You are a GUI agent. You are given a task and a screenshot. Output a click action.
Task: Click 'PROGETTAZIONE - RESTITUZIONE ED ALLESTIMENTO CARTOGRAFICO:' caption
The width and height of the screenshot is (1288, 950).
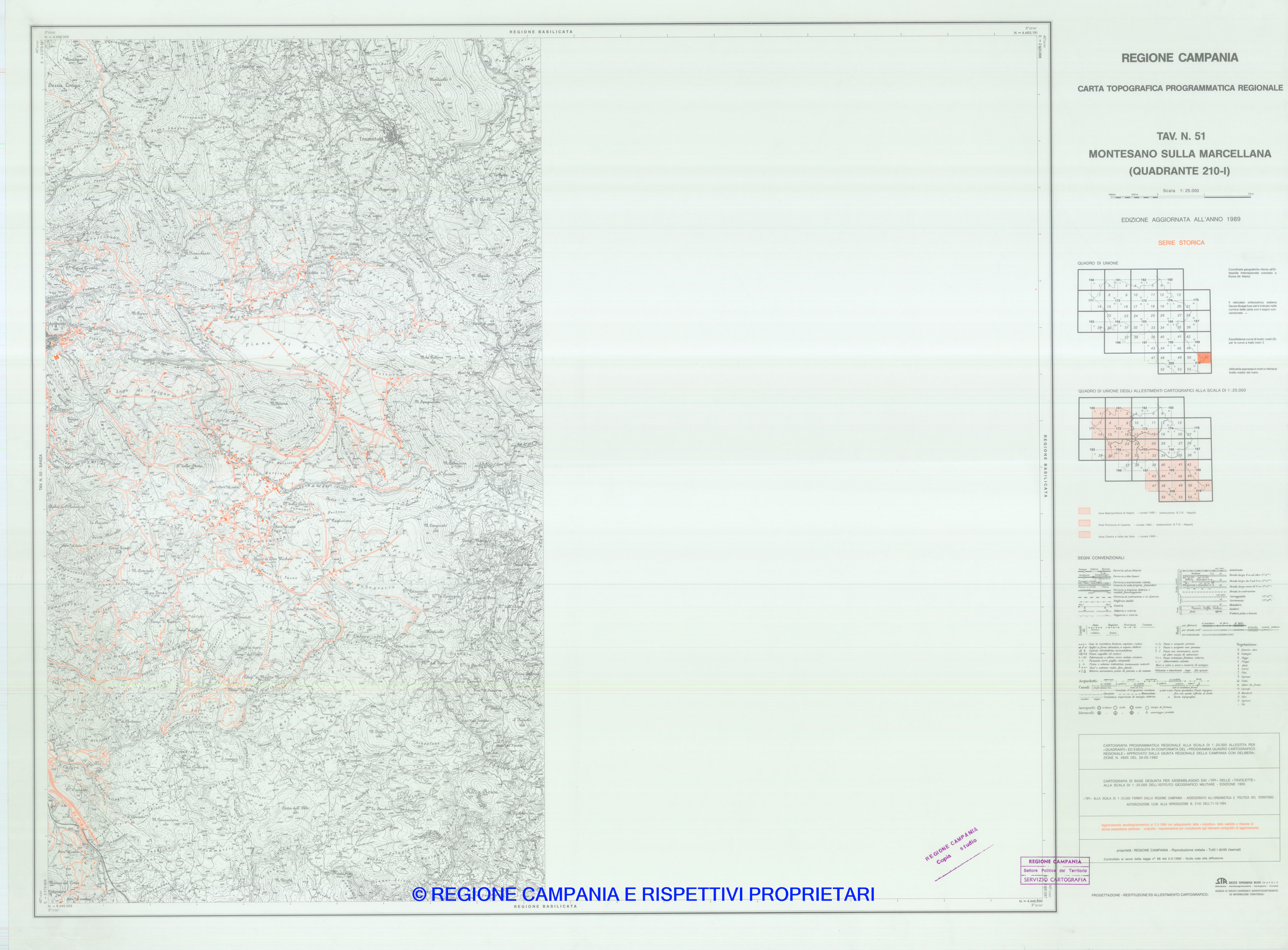[1149, 895]
